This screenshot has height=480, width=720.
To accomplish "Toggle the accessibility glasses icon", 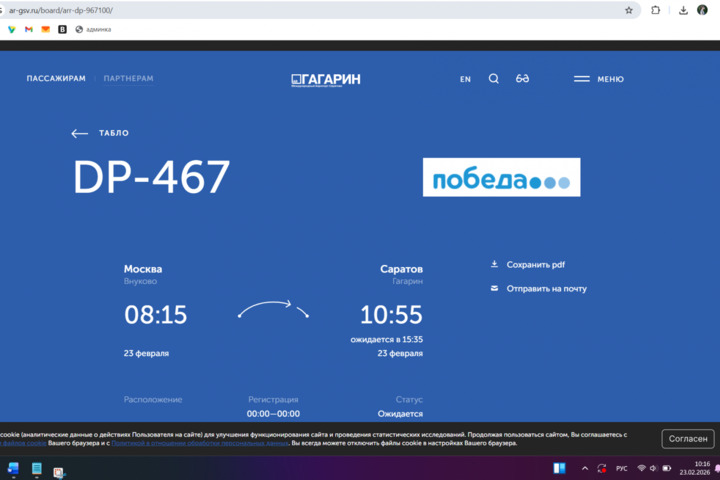I will (x=522, y=79).
